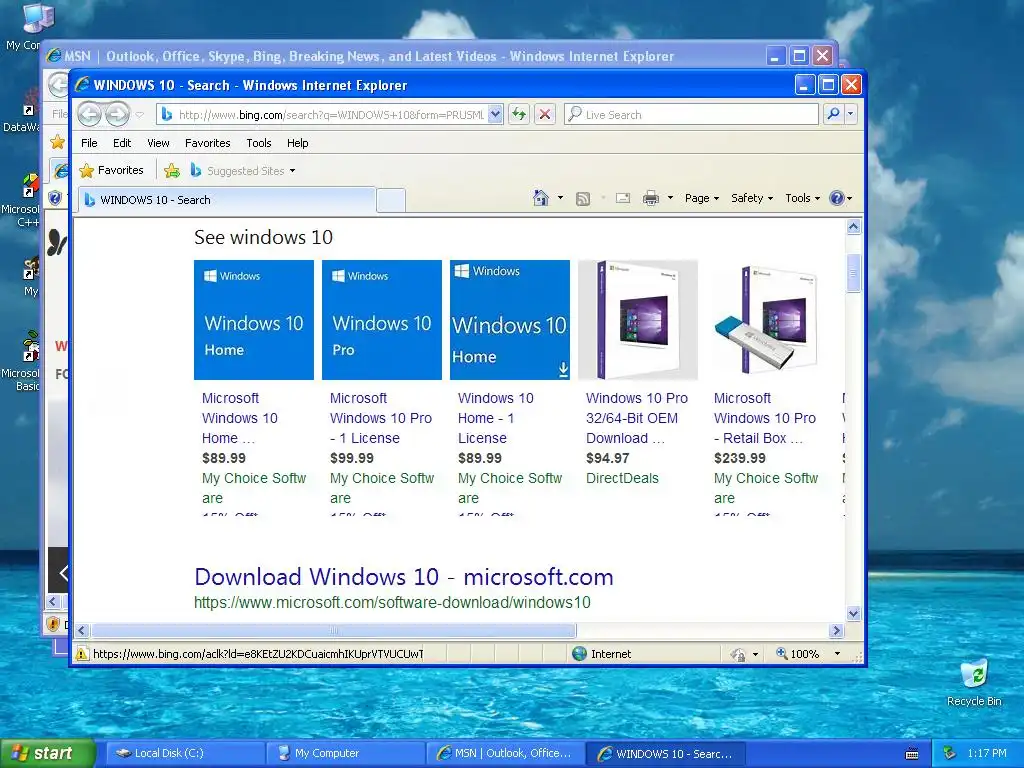Open the address bar history dropdown
1024x768 pixels.
coord(495,114)
